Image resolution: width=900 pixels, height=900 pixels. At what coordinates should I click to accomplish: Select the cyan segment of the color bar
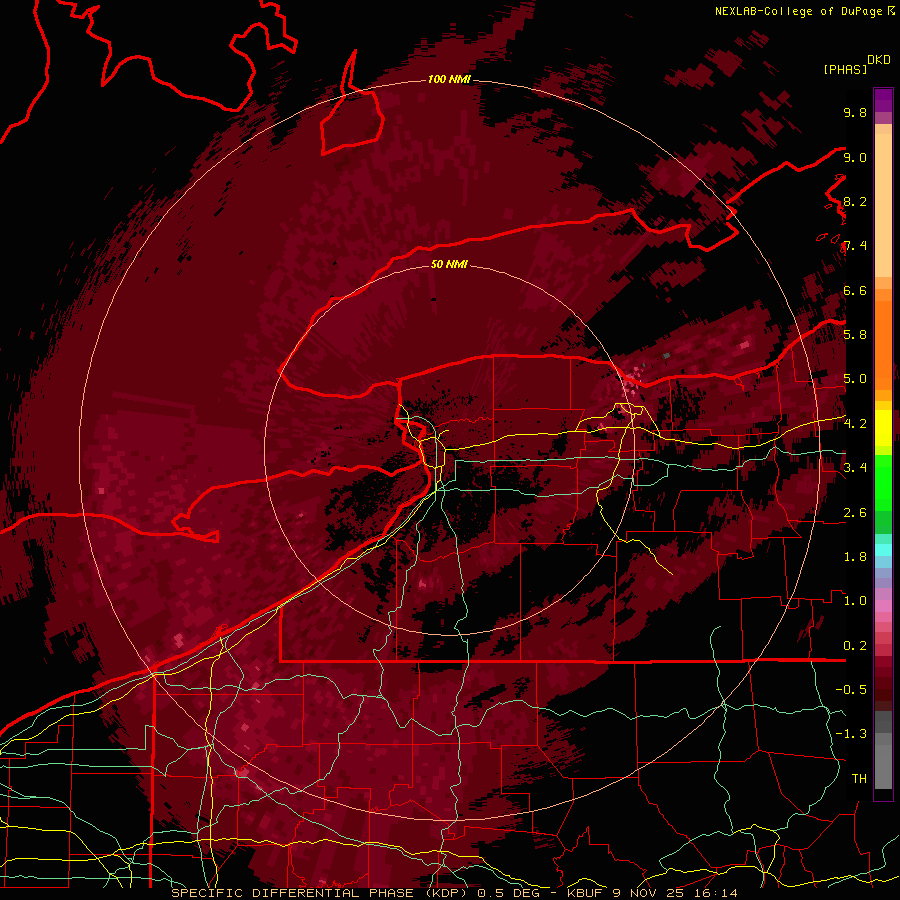pyautogui.click(x=883, y=549)
